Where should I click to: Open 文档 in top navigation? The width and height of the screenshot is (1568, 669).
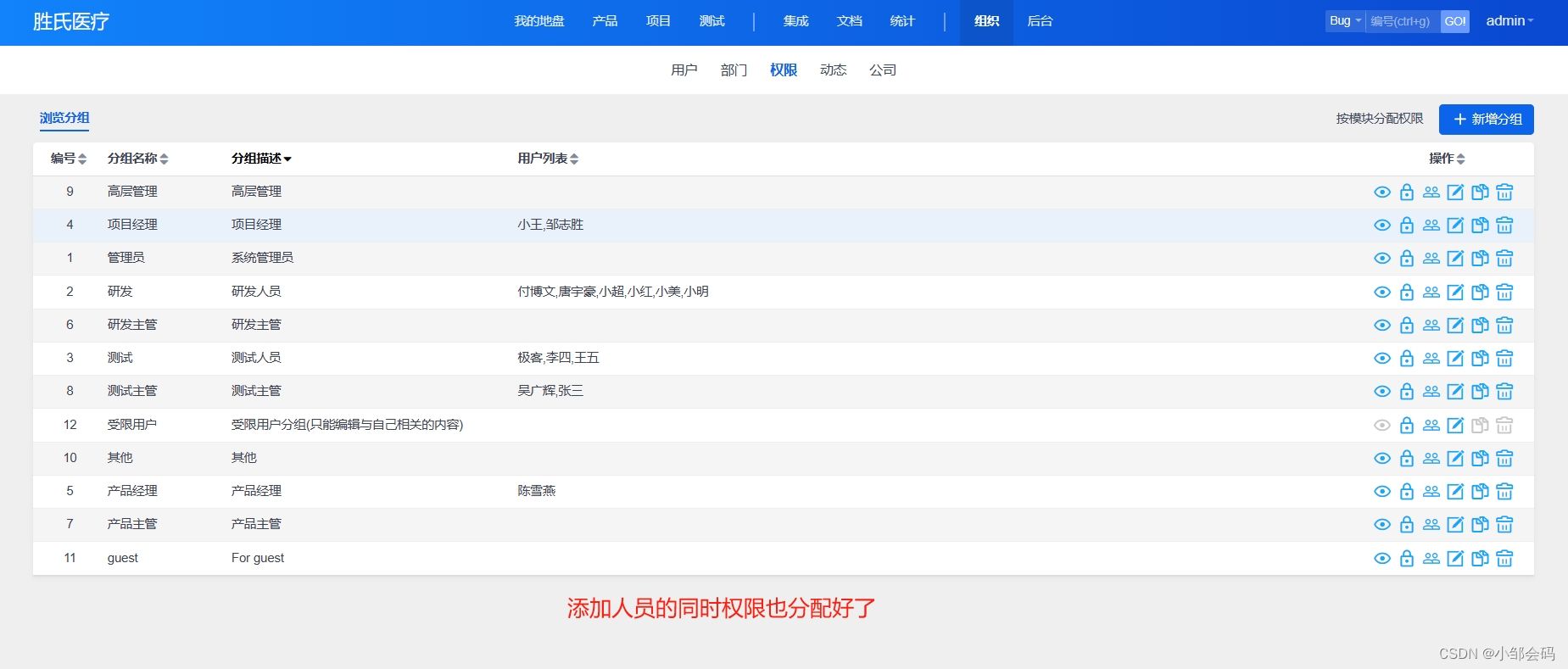pos(849,21)
